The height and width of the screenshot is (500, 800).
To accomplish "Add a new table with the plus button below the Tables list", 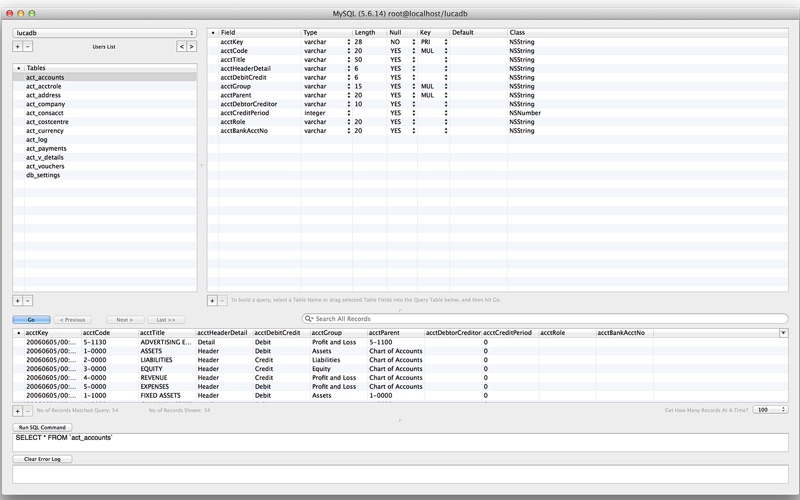I will click(17, 301).
